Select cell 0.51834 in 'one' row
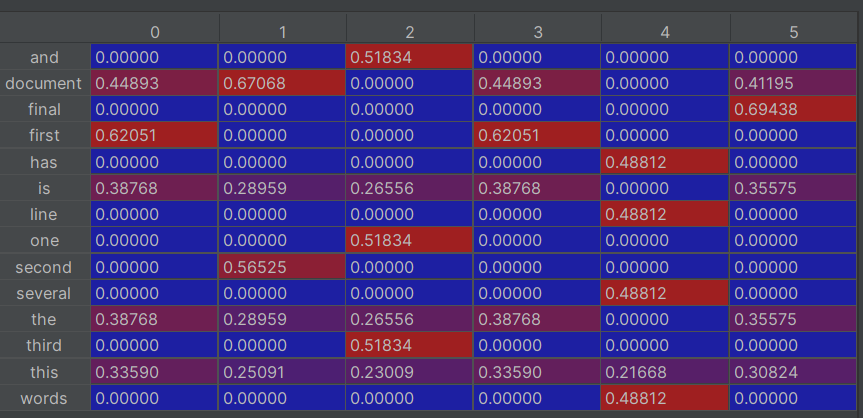Viewport: 863px width, 418px height. coord(409,241)
